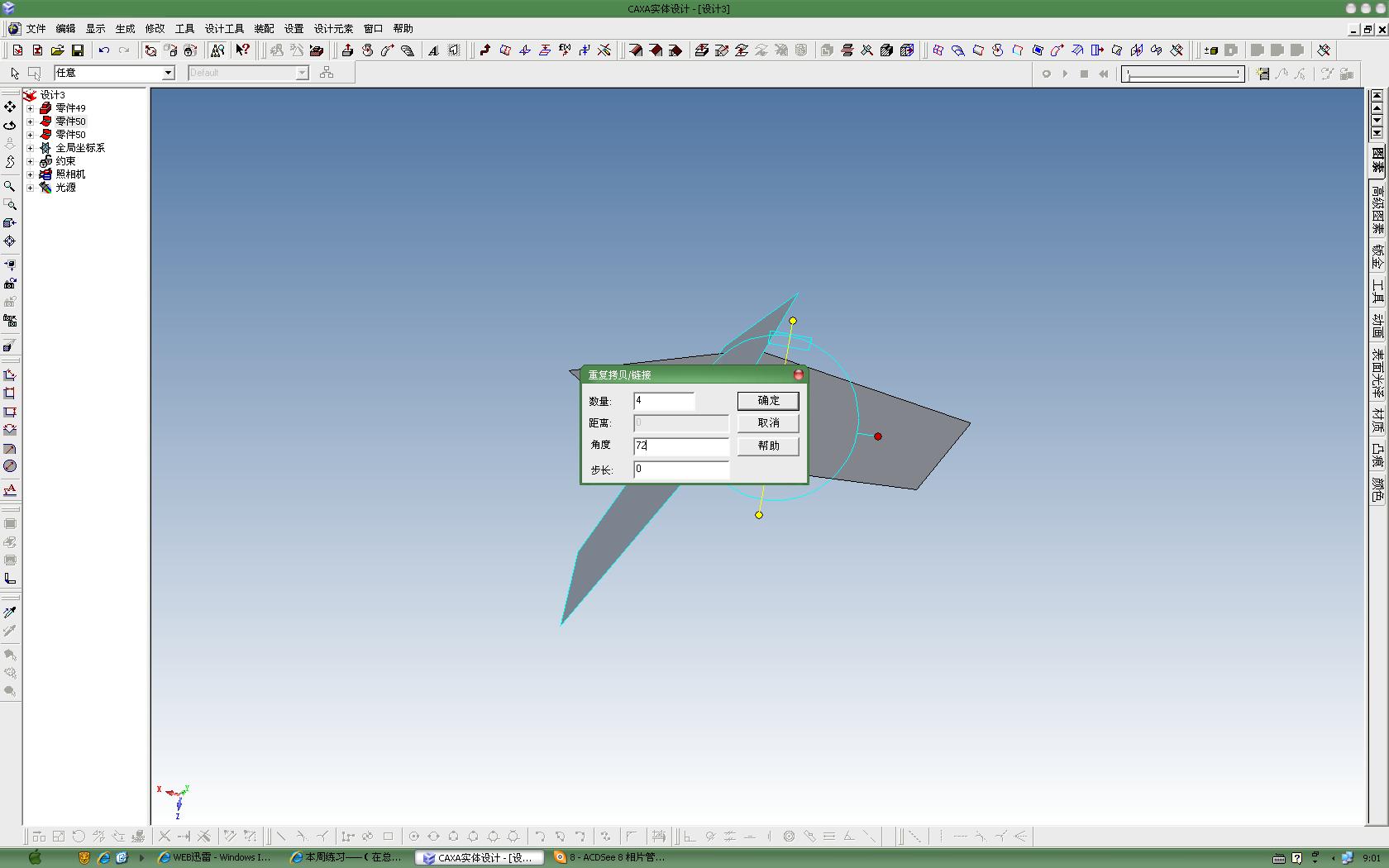This screenshot has height=868, width=1389.
Task: Close the 重复拷贝/链接 dialog
Action: [x=799, y=374]
